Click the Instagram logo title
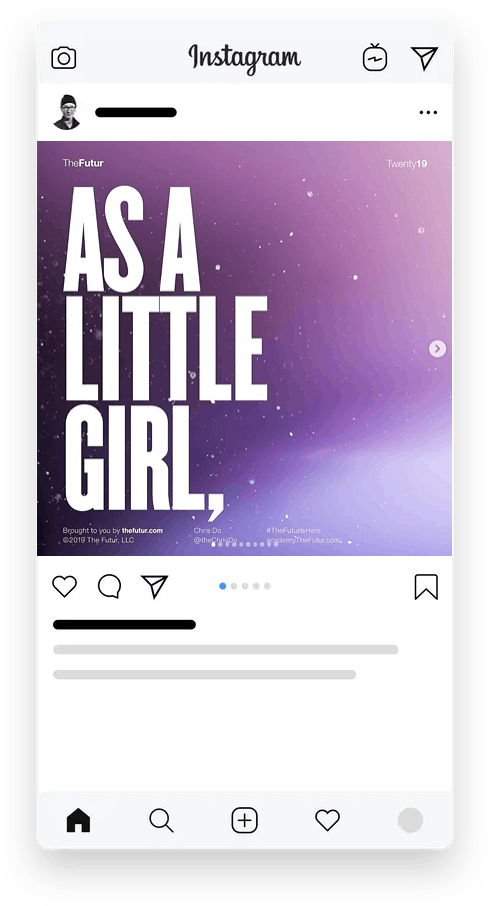This screenshot has height=906, width=490. [244, 58]
